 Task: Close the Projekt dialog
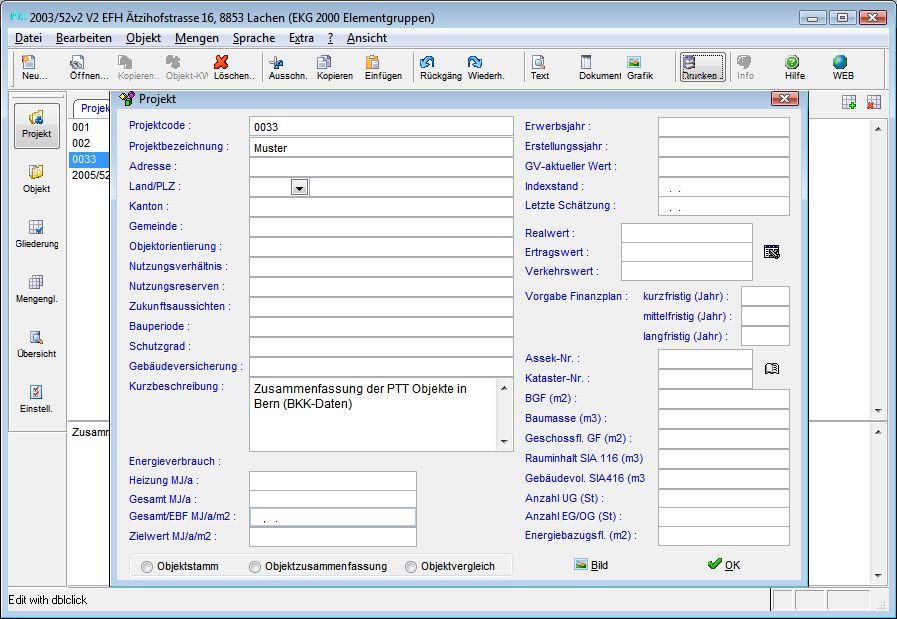pos(784,99)
